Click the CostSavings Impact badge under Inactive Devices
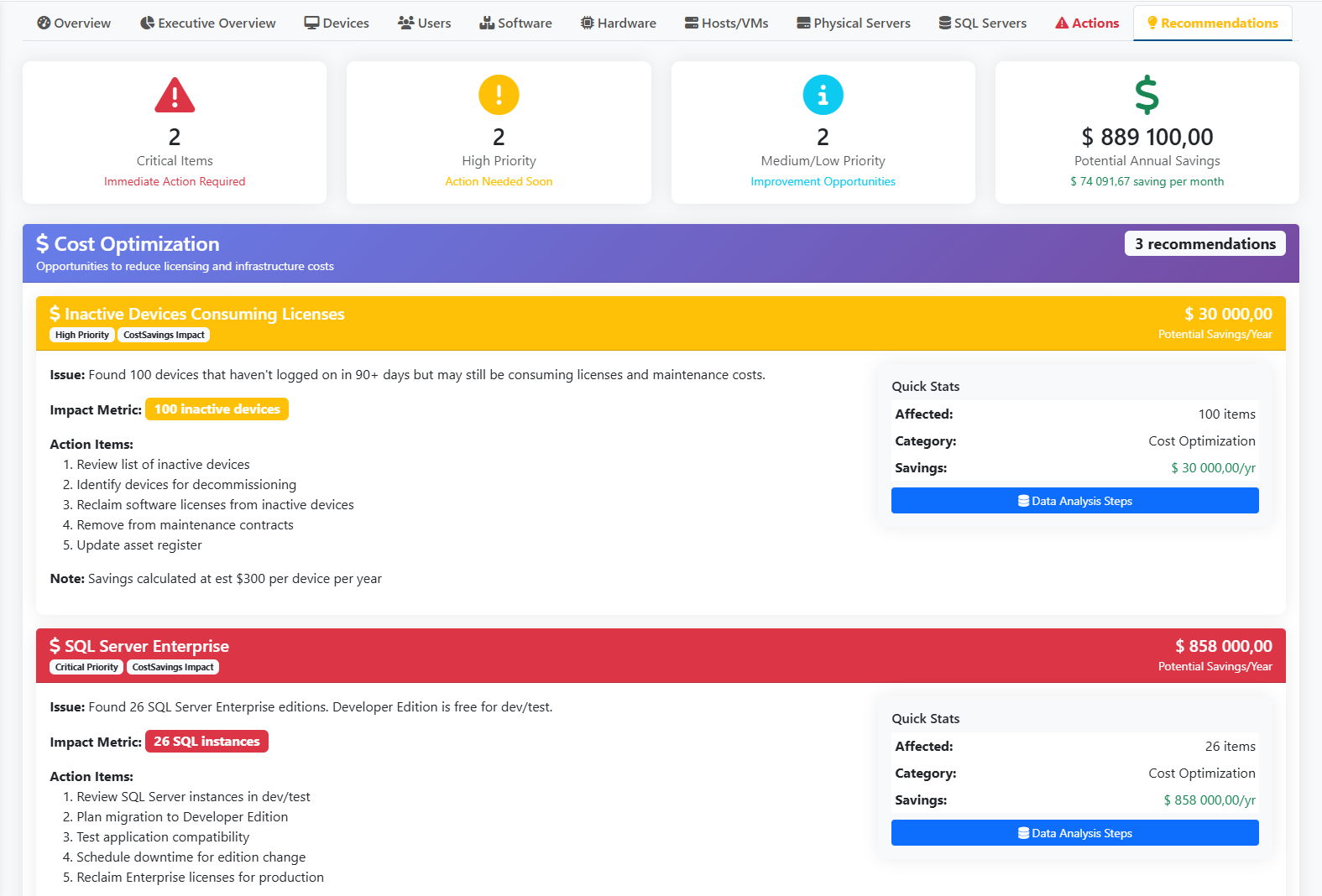The width and height of the screenshot is (1322, 896). tap(164, 335)
